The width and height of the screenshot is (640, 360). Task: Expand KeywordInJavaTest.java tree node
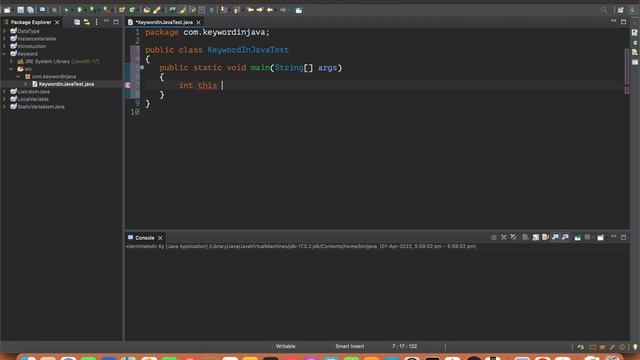pyautogui.click(x=25, y=84)
